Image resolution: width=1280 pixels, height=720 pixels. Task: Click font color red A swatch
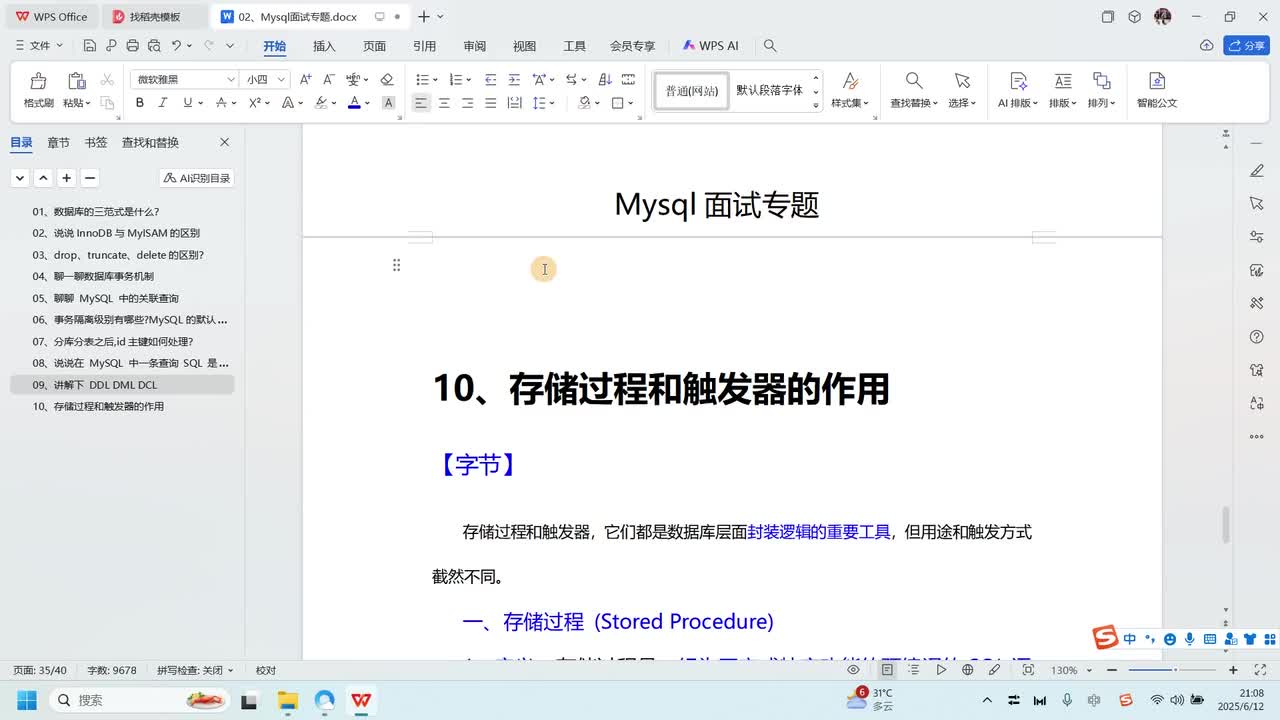coord(354,103)
